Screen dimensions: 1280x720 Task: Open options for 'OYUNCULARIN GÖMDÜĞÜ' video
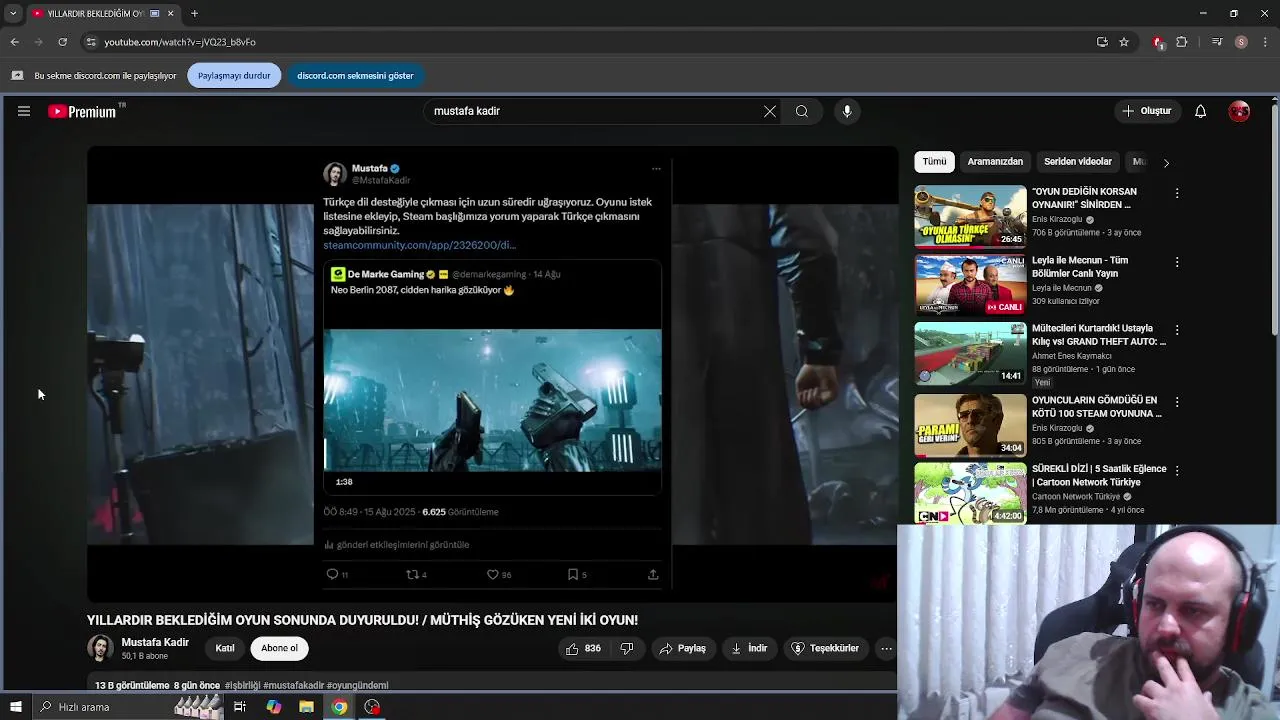pos(1177,402)
